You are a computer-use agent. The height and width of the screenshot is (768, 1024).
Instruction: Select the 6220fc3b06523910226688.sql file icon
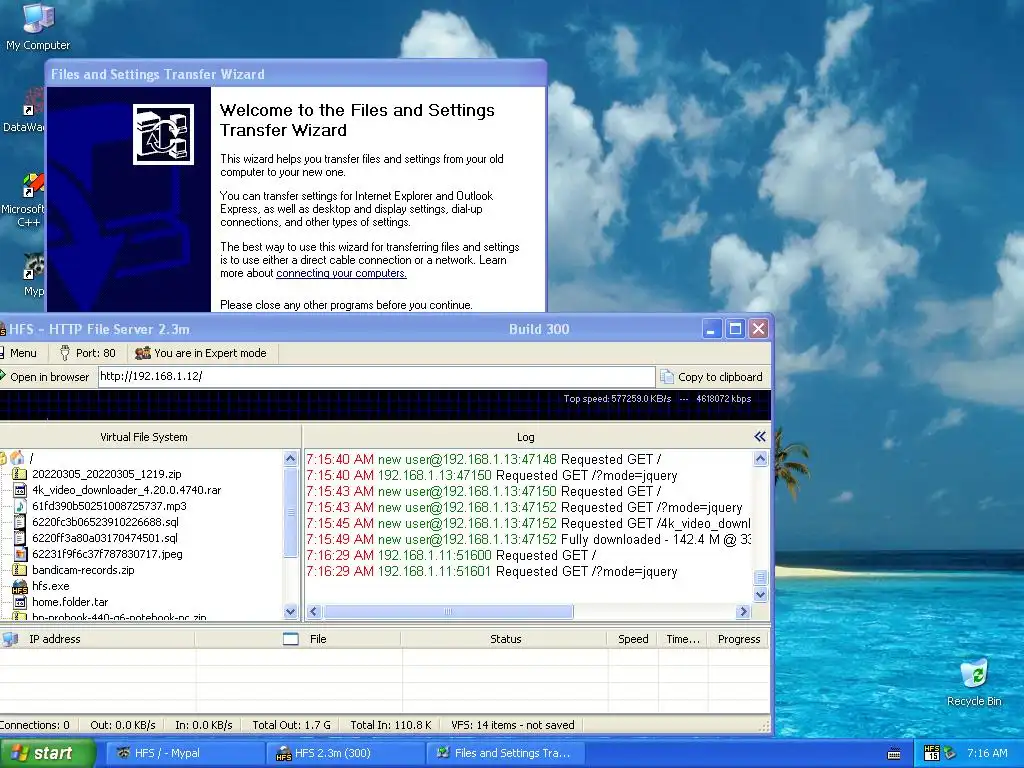(x=20, y=522)
